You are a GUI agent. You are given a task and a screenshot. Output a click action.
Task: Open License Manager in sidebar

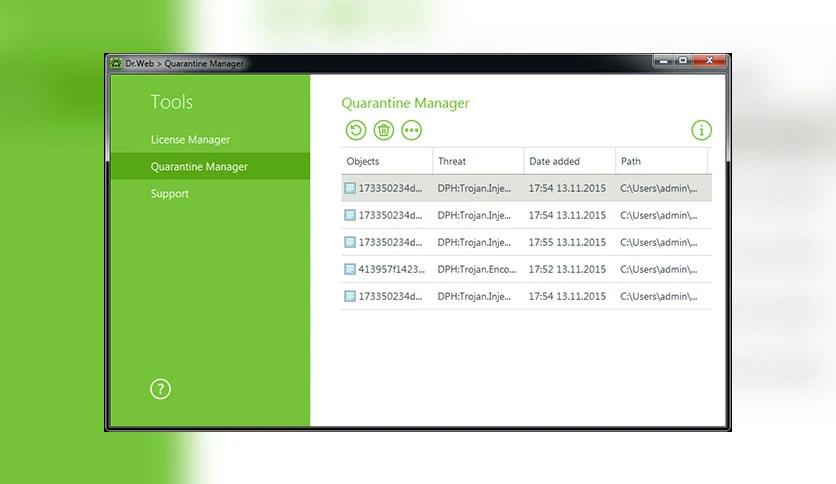190,140
